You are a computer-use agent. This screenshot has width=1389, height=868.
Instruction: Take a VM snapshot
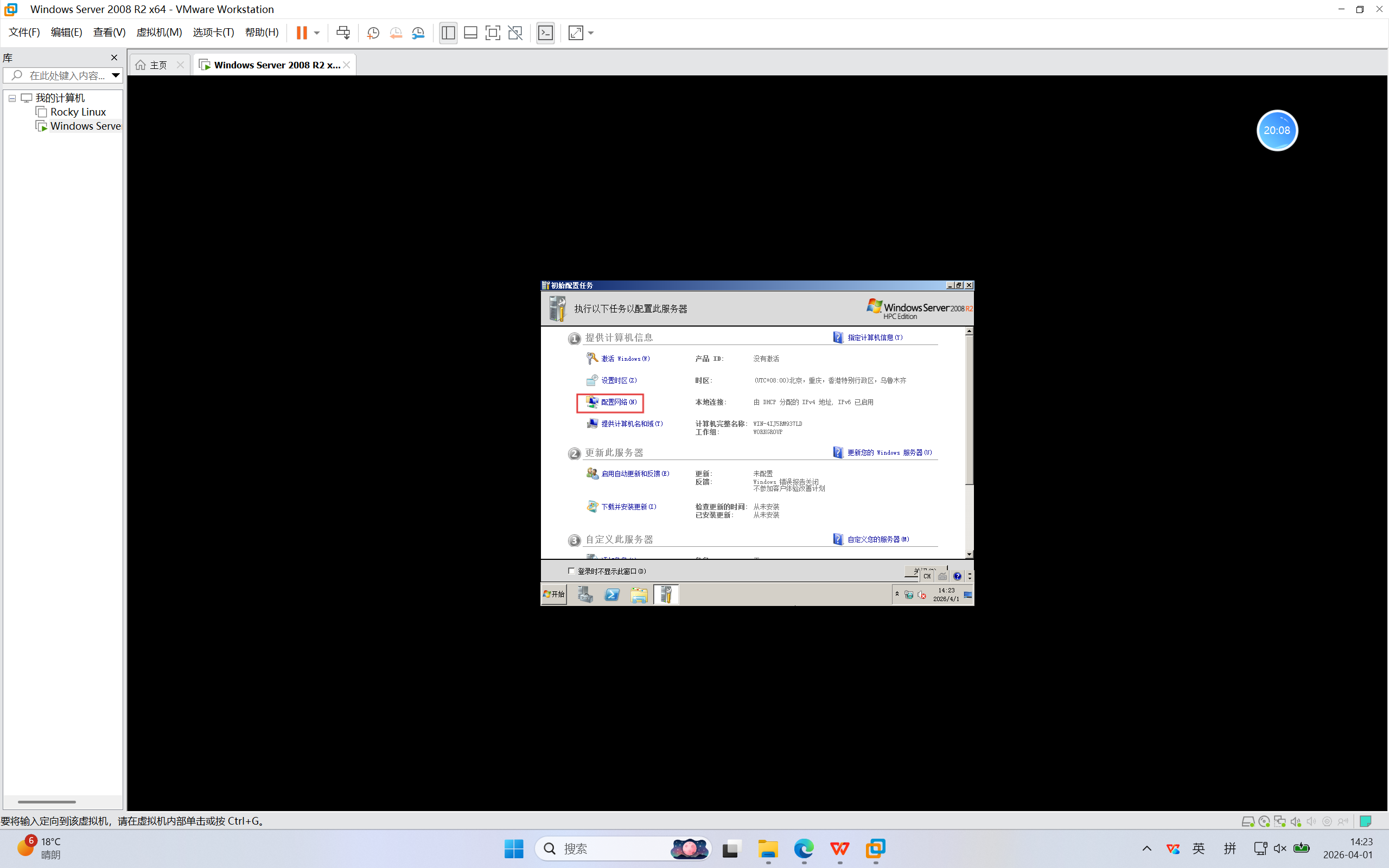click(x=373, y=33)
